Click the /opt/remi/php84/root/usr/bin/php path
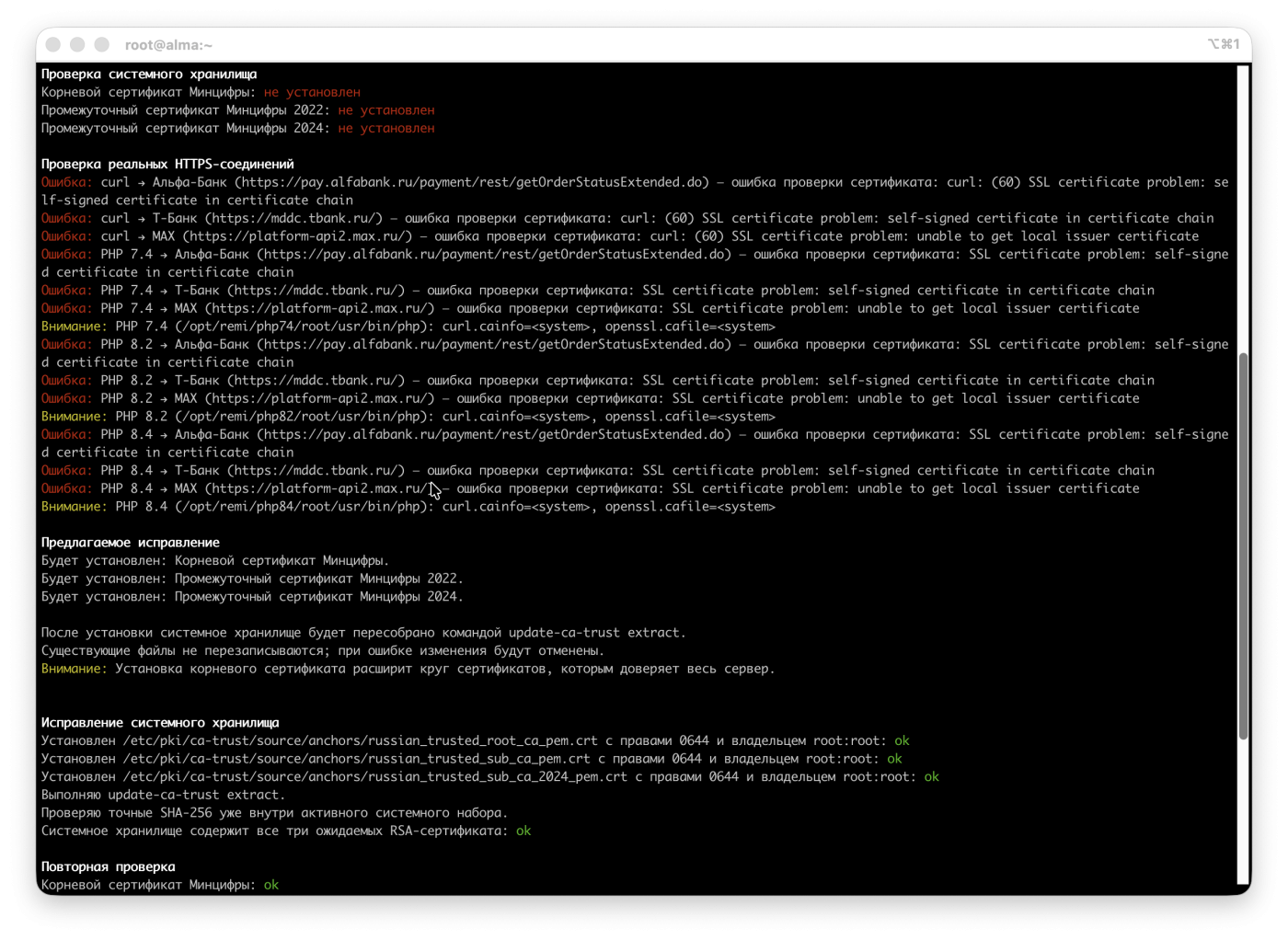 301,507
